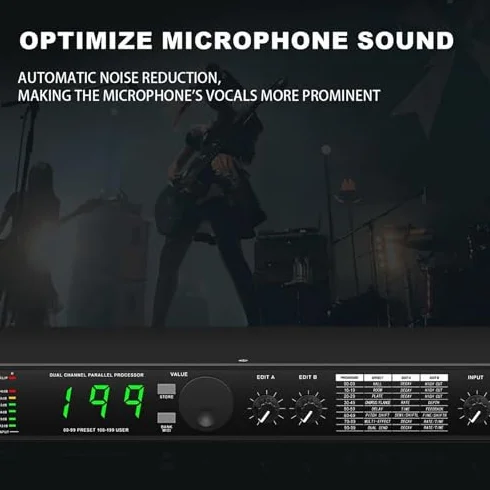Click the ROOM row in the effects table

(392, 390)
